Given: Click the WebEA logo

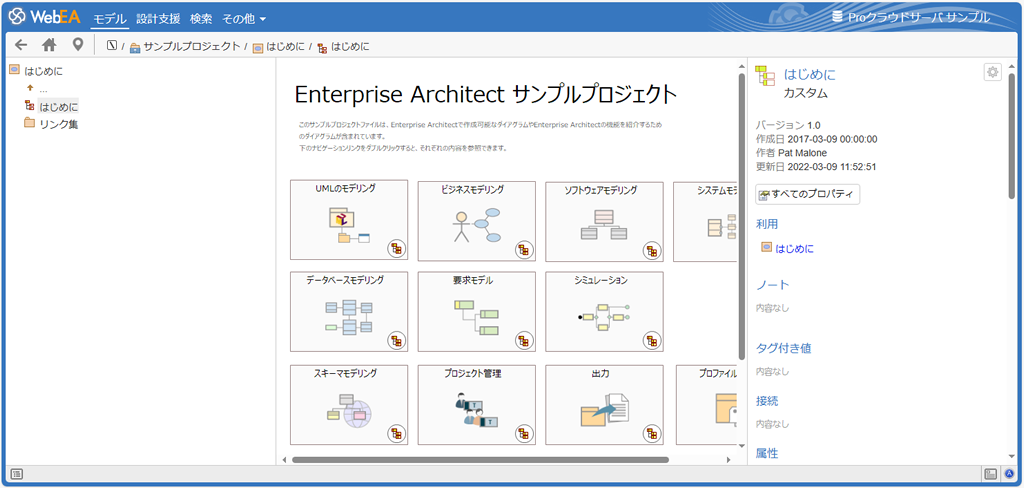Looking at the screenshot, I should pyautogui.click(x=46, y=18).
